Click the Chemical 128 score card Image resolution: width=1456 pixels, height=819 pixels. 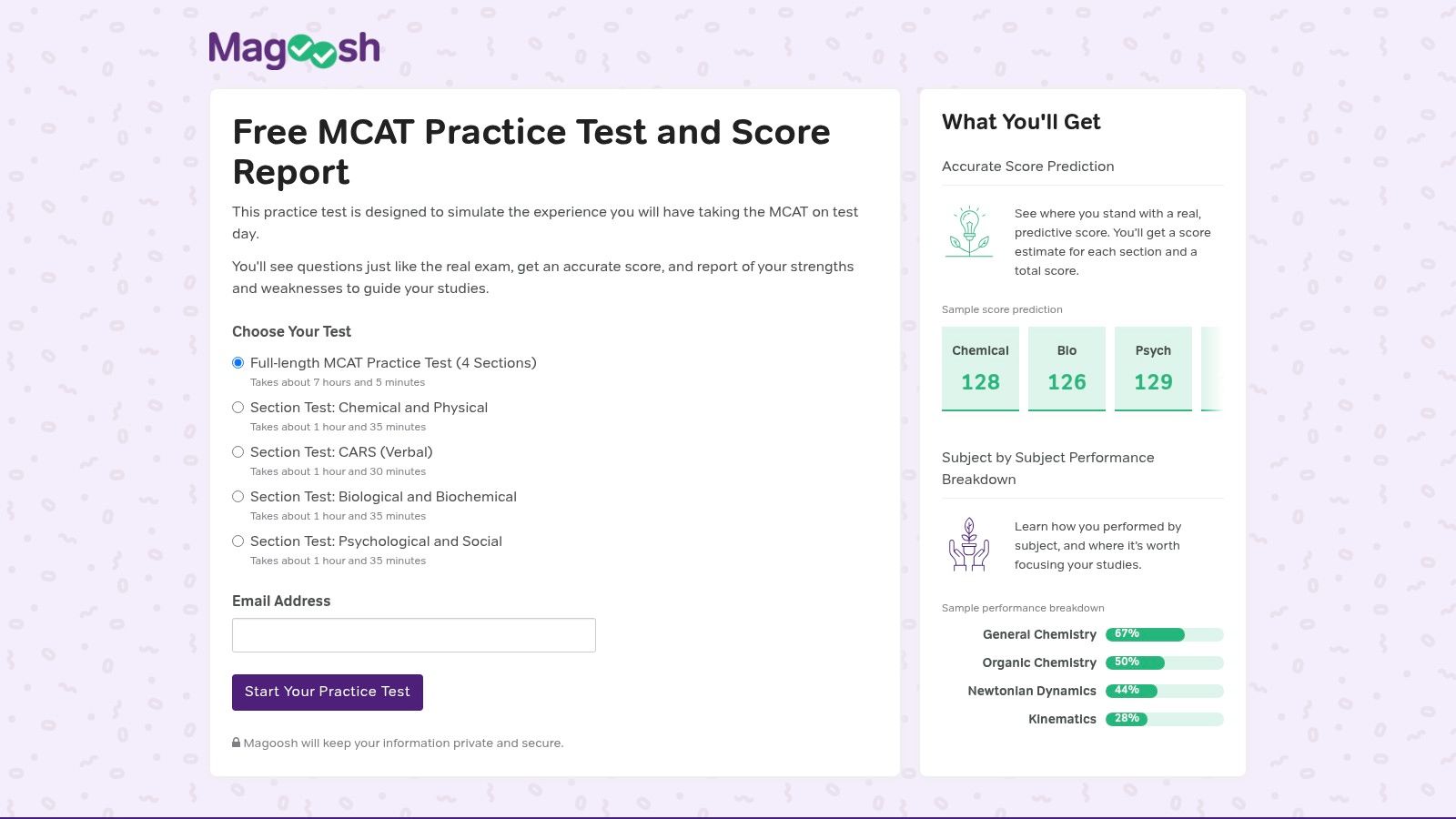coord(980,369)
